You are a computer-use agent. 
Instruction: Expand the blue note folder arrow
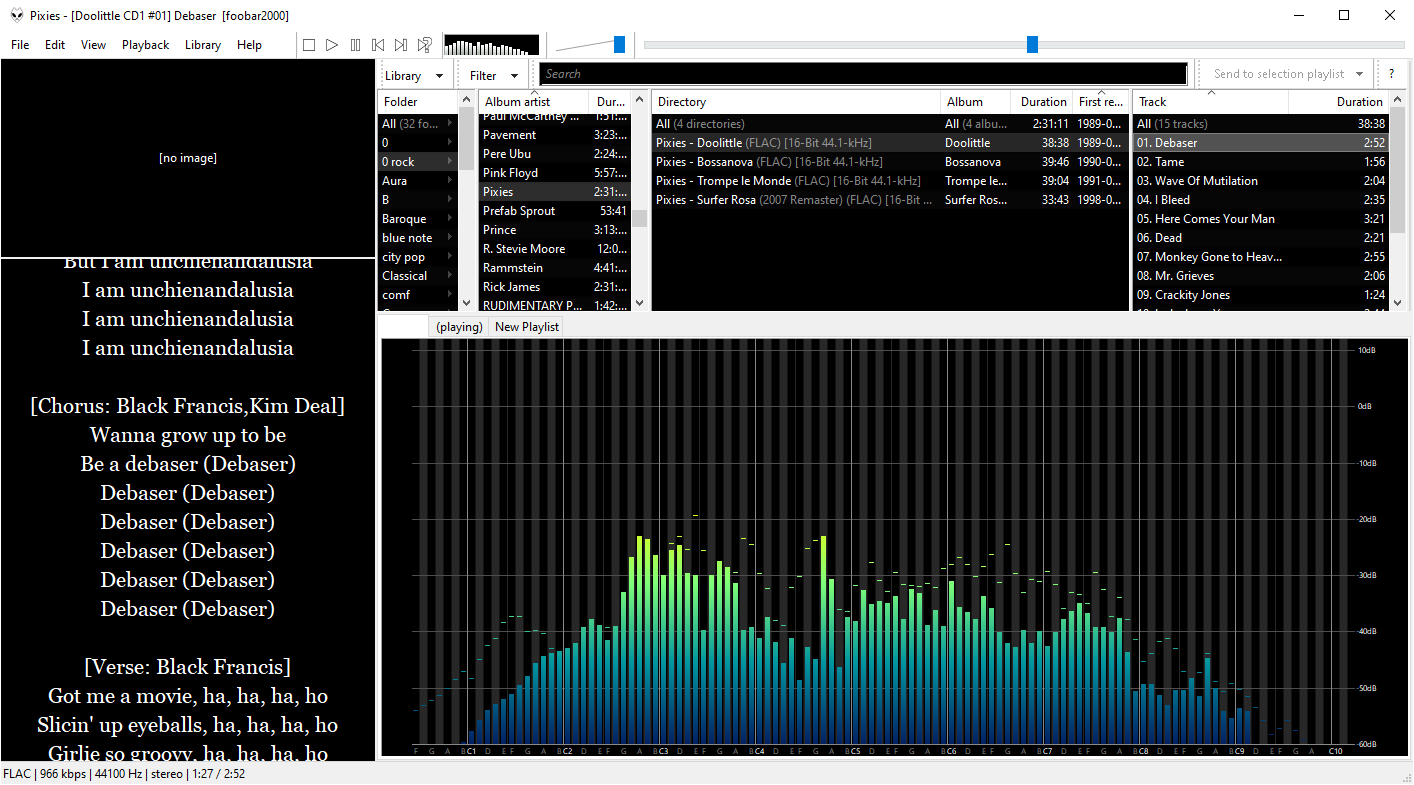(x=450, y=238)
